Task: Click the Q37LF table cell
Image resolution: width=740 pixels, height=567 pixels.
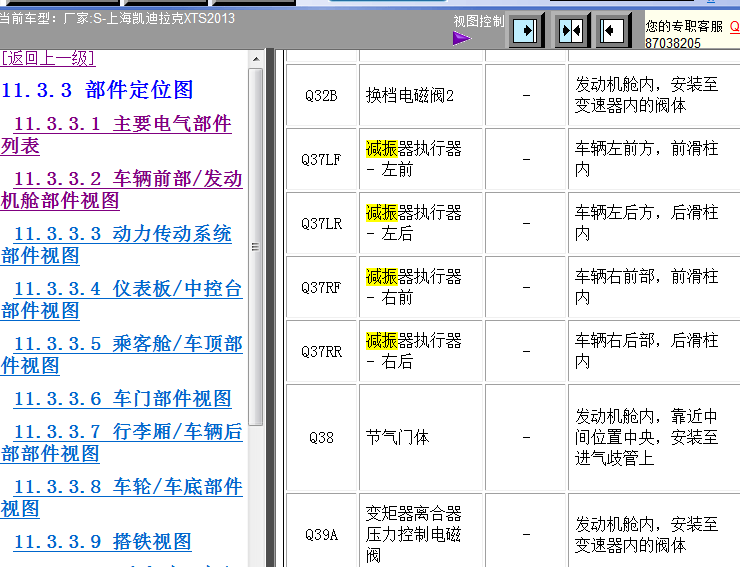Action: pos(321,159)
